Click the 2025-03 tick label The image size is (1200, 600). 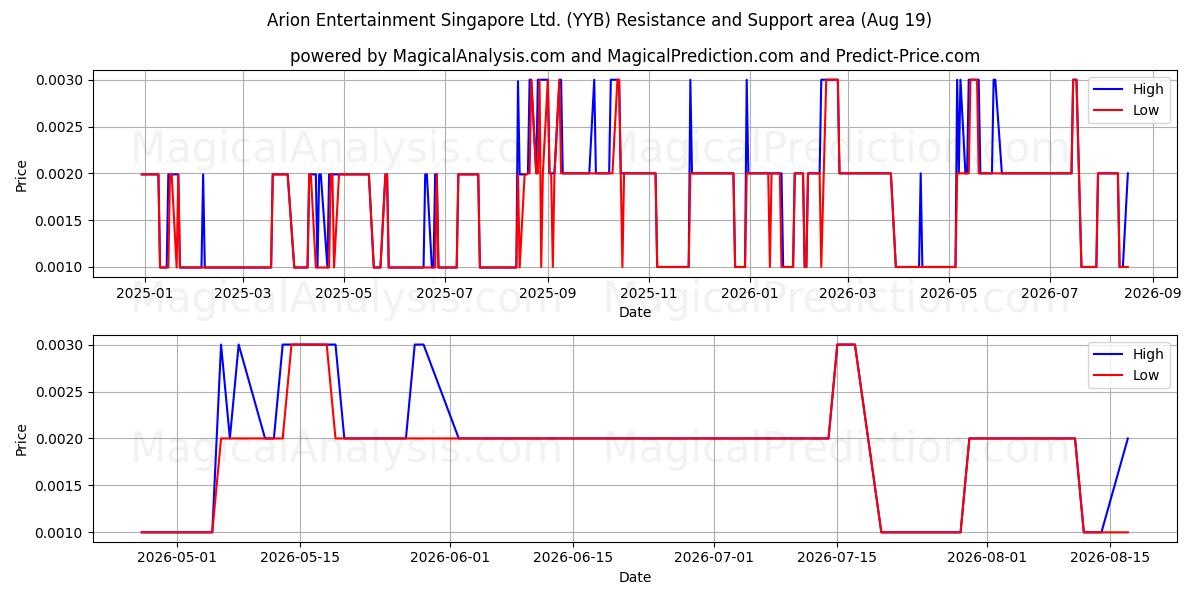243,293
